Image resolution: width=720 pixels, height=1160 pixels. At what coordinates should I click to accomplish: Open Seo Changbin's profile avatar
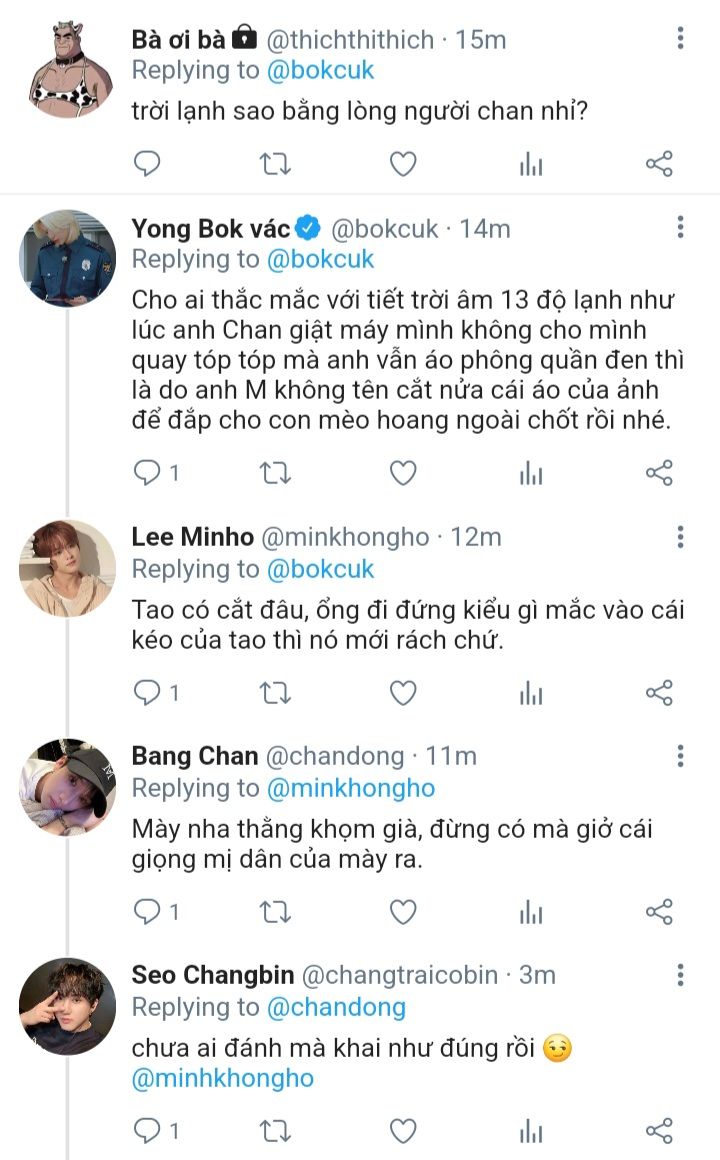tap(67, 1005)
